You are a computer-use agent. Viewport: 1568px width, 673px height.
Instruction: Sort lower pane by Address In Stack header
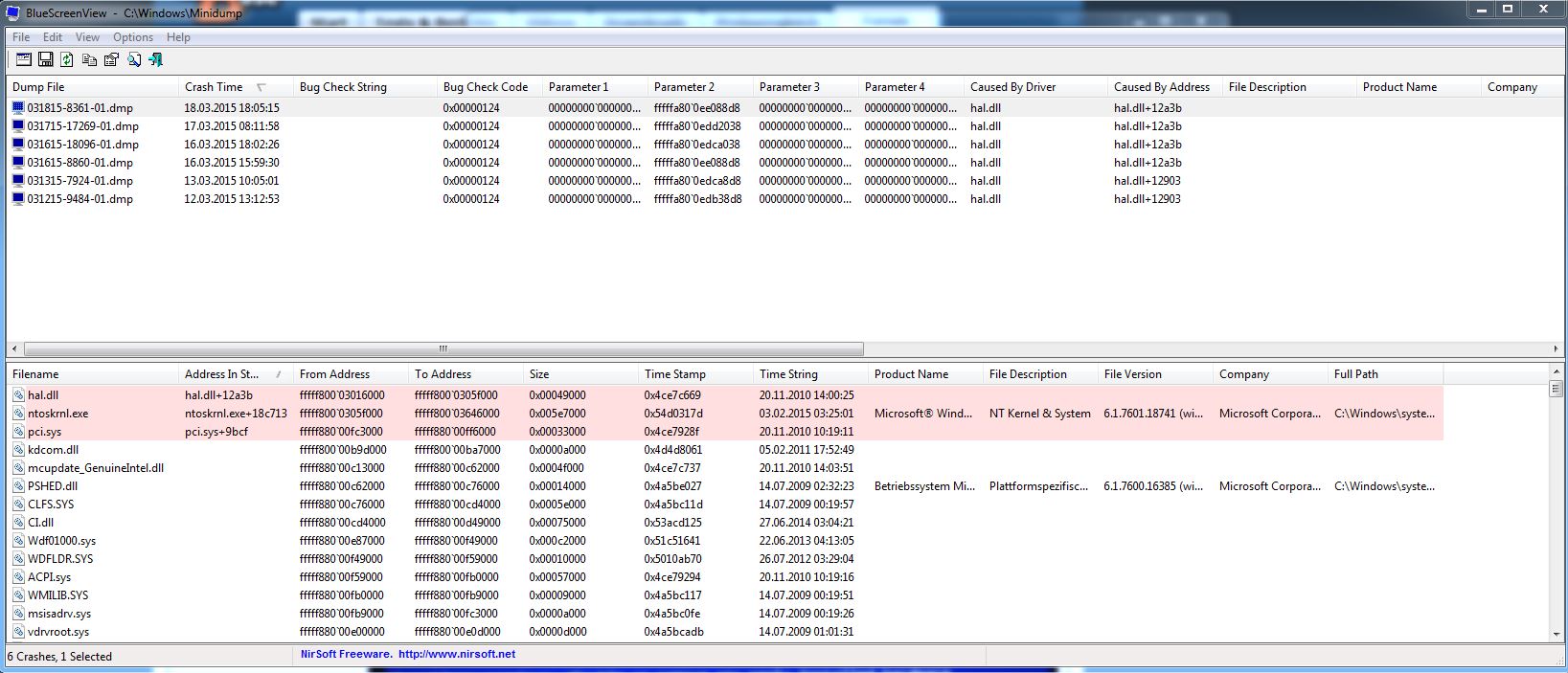pos(236,374)
